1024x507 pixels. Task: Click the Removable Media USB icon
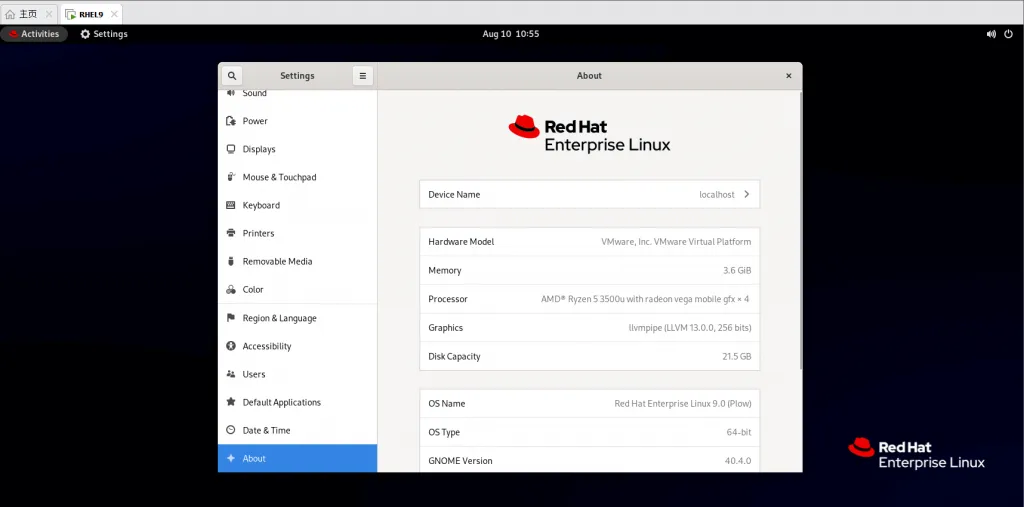(x=231, y=261)
